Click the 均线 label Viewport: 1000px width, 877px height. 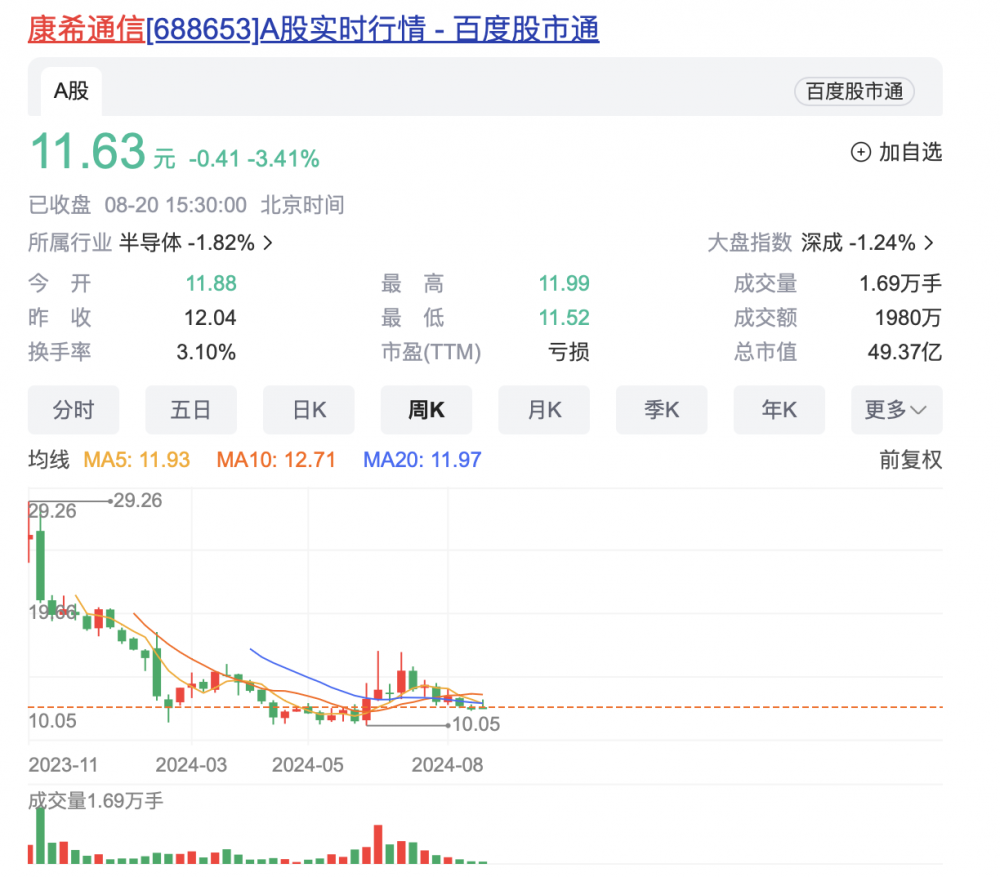(x=48, y=460)
